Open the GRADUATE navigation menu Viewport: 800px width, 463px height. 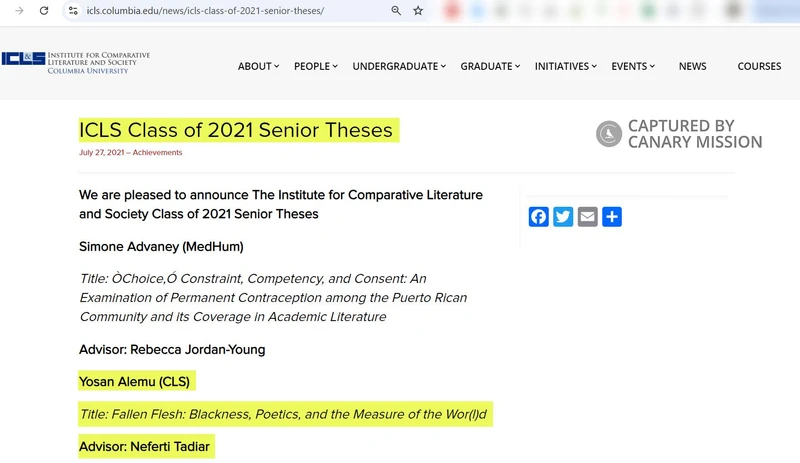(x=490, y=66)
